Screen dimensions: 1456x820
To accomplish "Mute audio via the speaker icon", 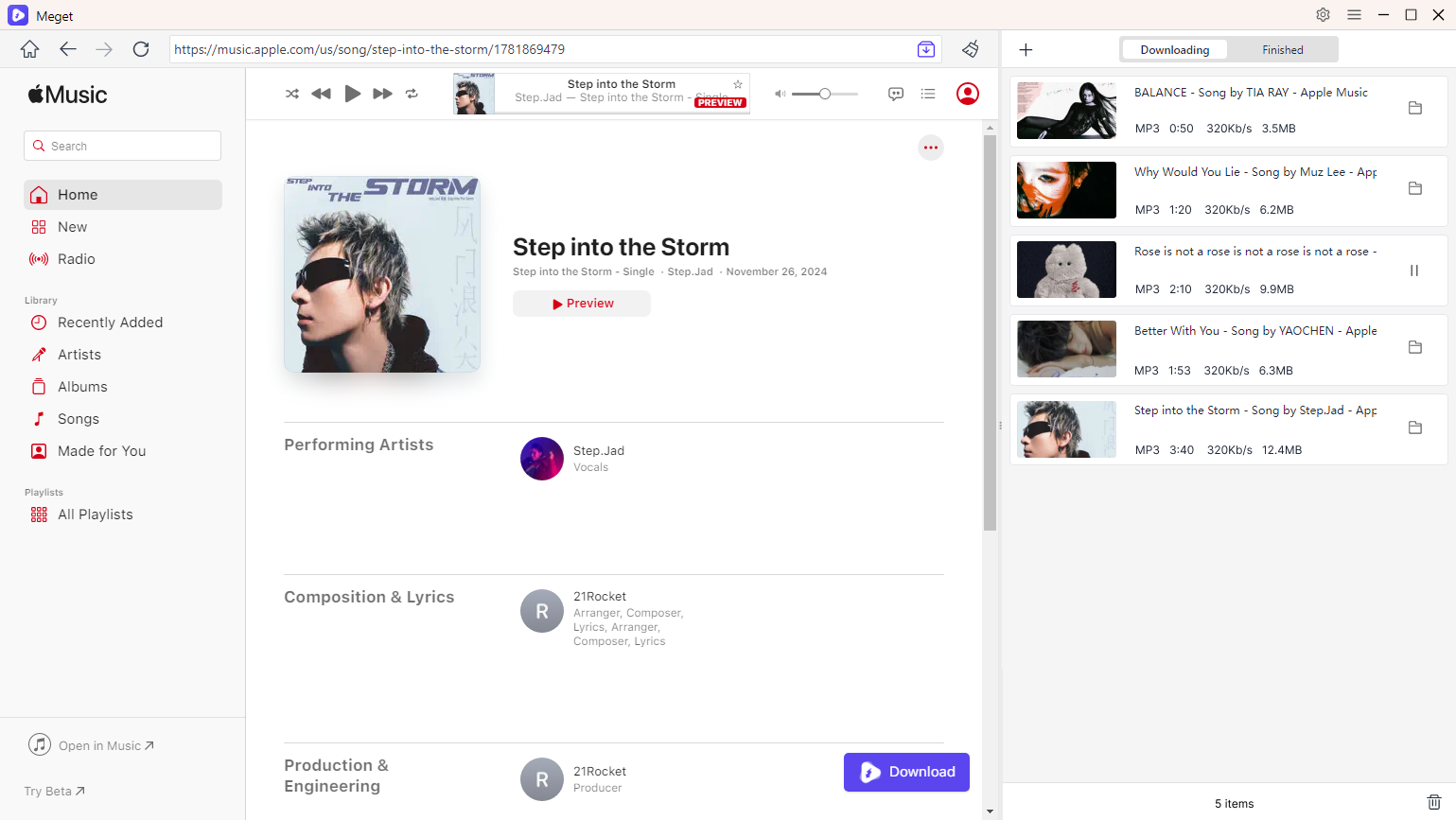I will tap(780, 94).
